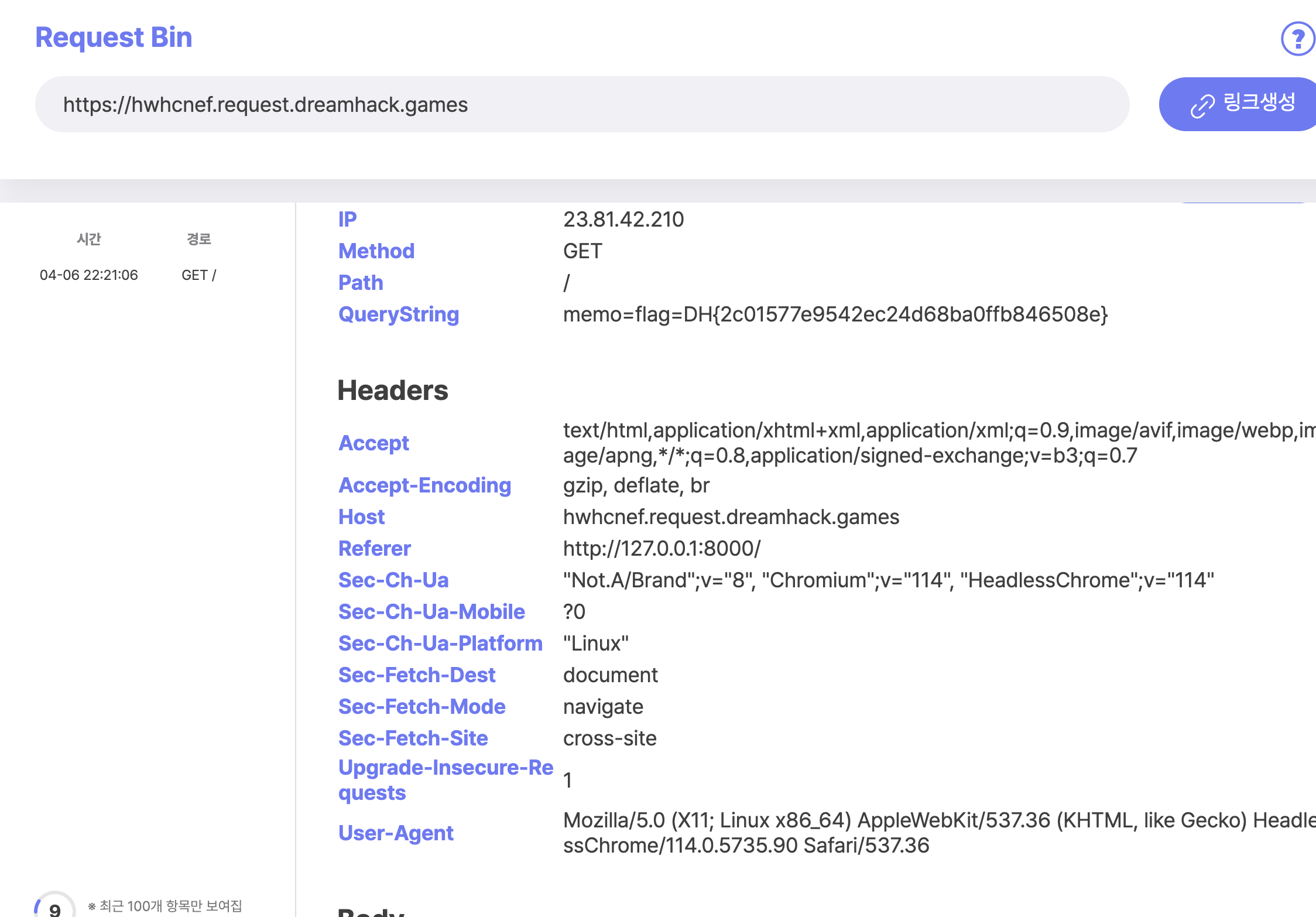Screen dimensions: 1316x917
Task: Click the request bin URL field
Action: [582, 104]
